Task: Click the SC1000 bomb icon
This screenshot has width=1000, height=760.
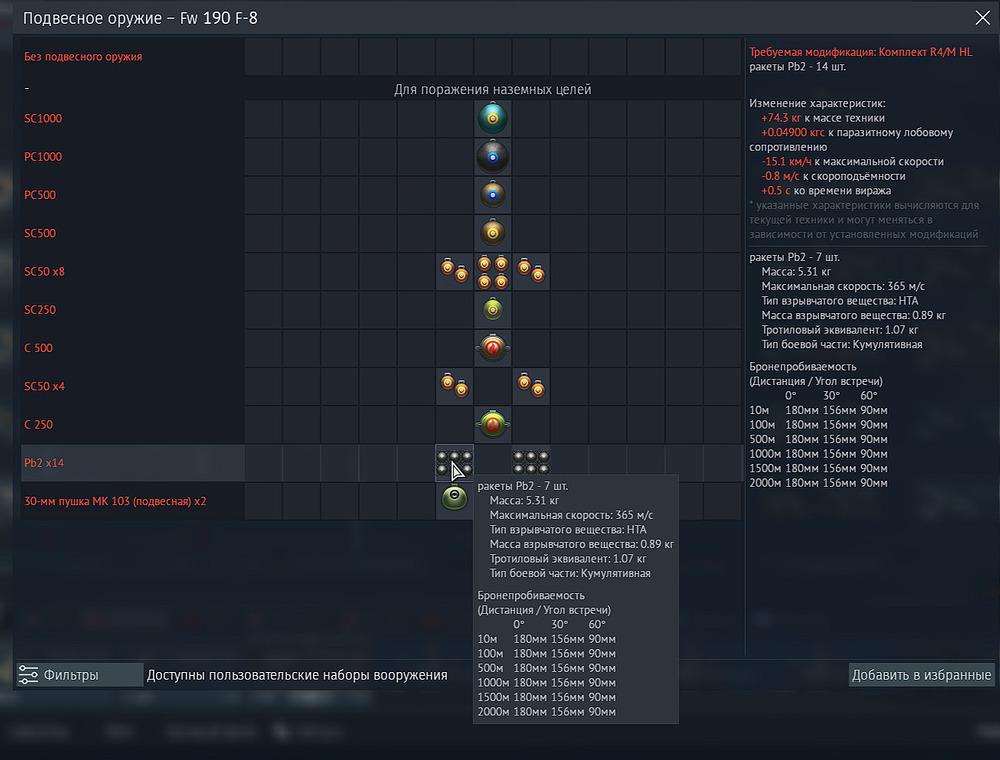Action: coord(492,119)
